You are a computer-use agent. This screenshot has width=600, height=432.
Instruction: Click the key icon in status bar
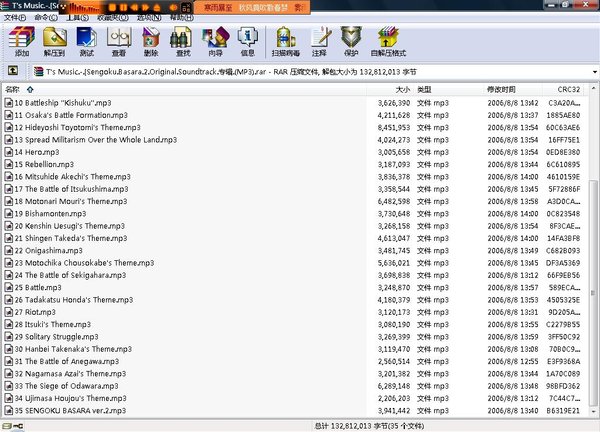point(18,425)
